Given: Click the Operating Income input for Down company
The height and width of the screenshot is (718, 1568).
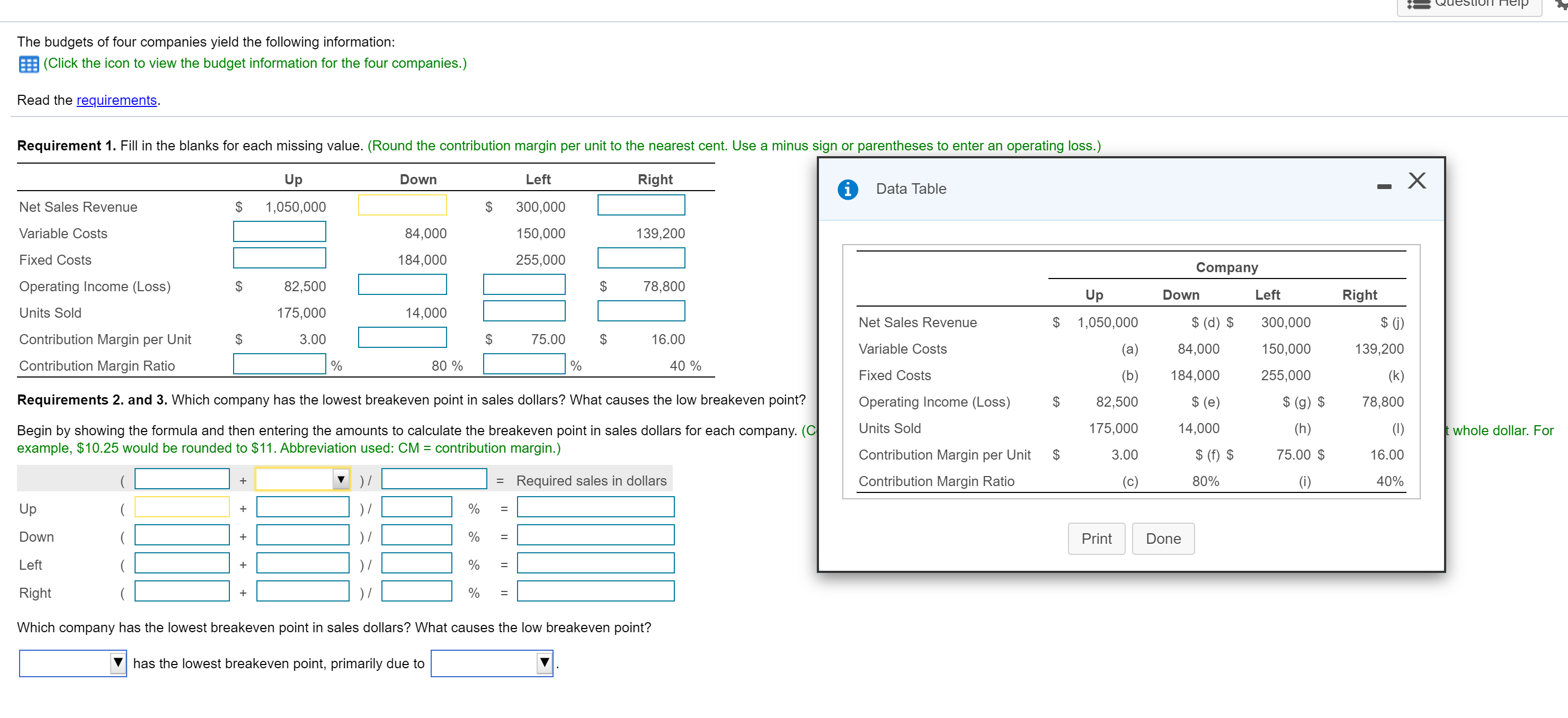Looking at the screenshot, I should pos(403,284).
